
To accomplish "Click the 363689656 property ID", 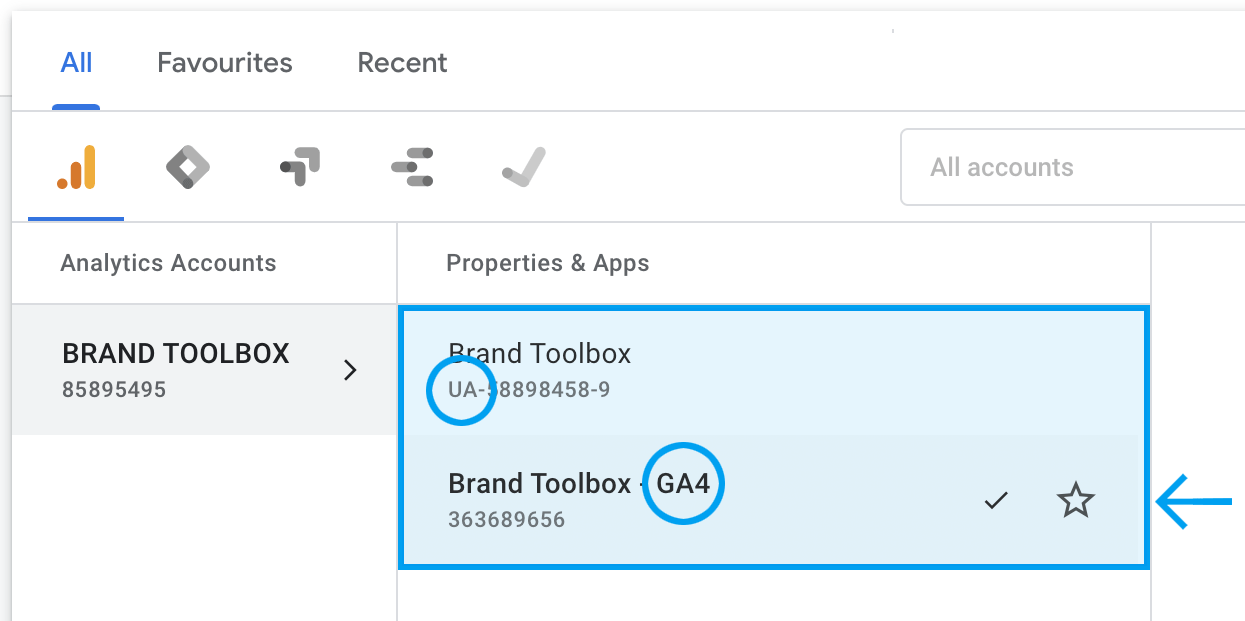I will pos(506,520).
